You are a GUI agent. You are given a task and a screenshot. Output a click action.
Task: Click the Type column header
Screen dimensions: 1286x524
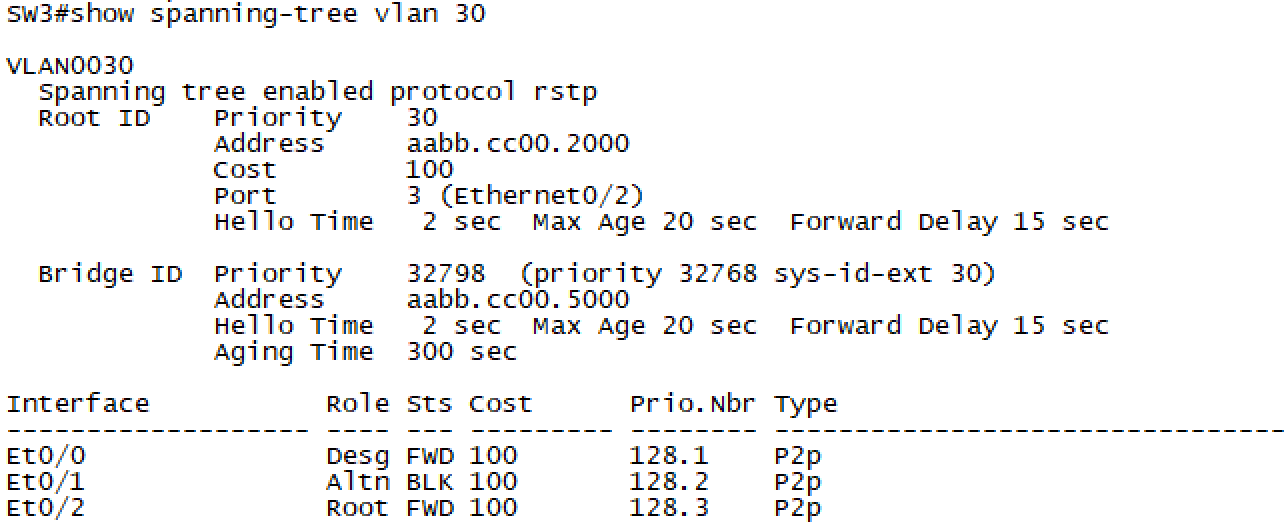point(805,404)
